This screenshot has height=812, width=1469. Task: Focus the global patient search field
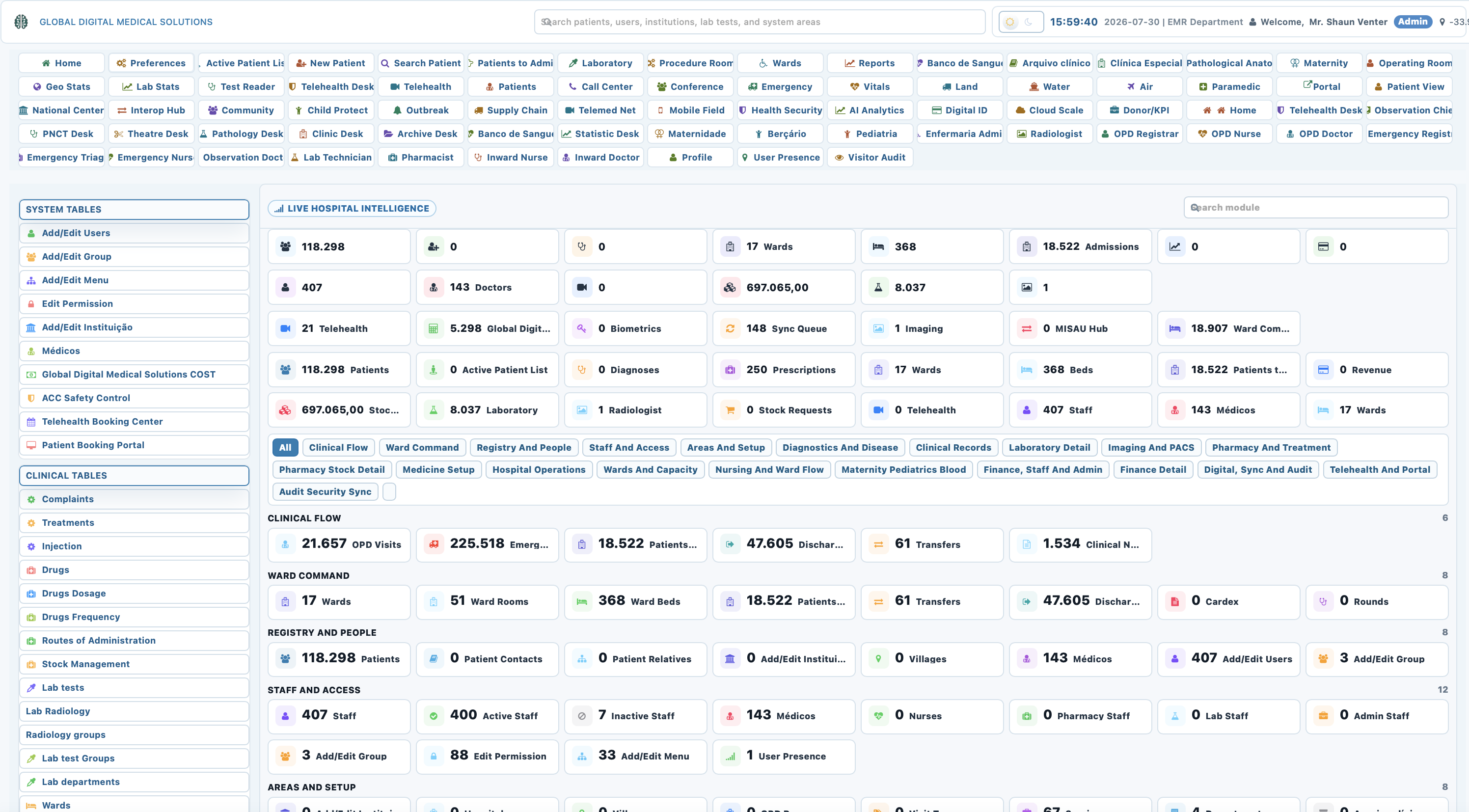(x=760, y=22)
